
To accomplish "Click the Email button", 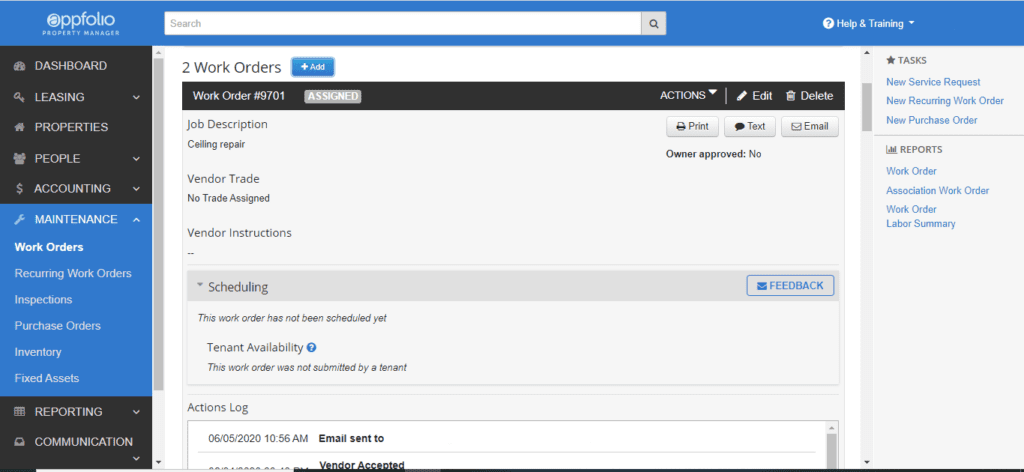I will pyautogui.click(x=810, y=127).
